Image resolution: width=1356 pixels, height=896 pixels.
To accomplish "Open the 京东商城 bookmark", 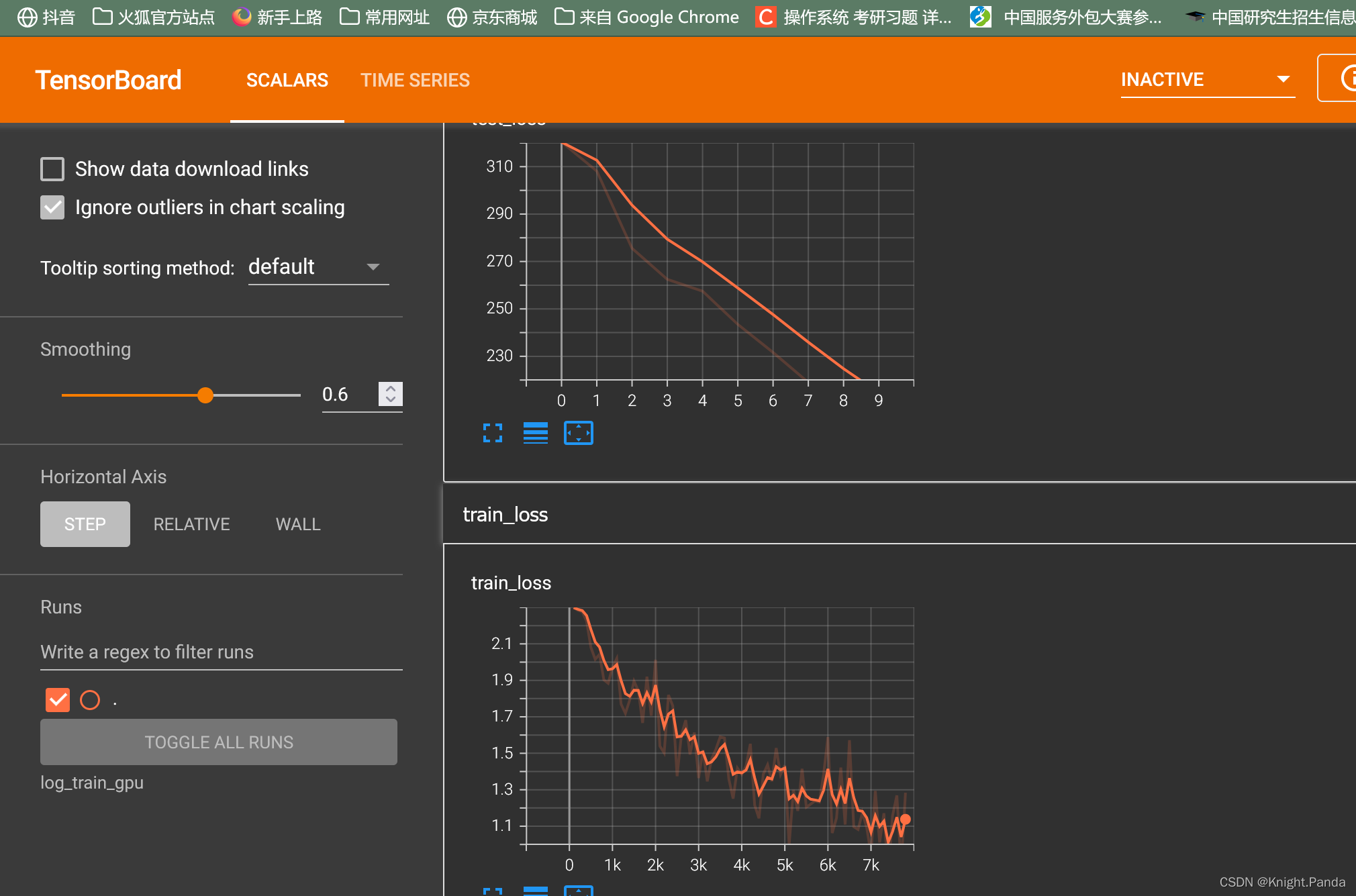I will point(492,17).
